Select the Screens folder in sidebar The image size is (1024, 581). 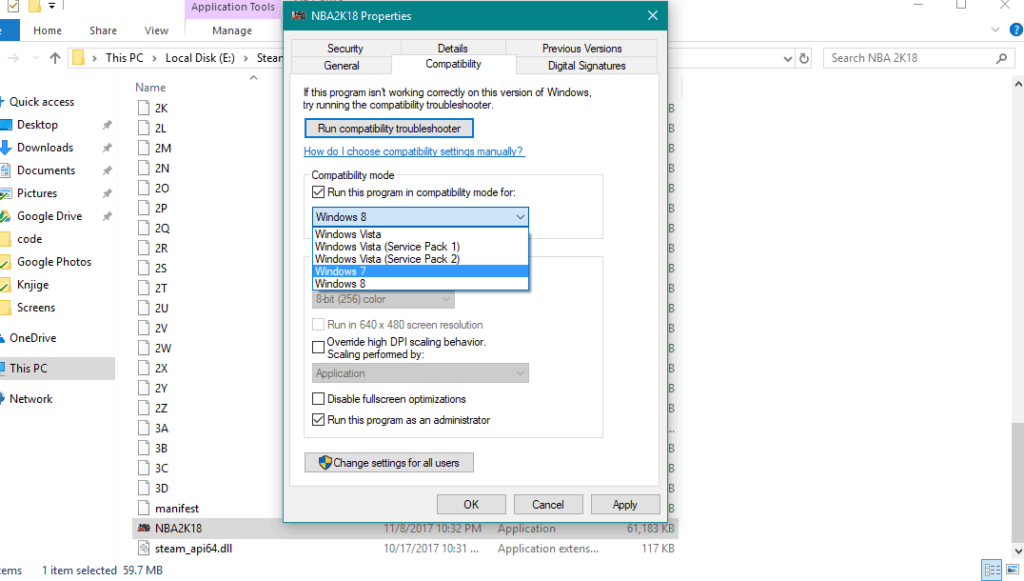36,307
